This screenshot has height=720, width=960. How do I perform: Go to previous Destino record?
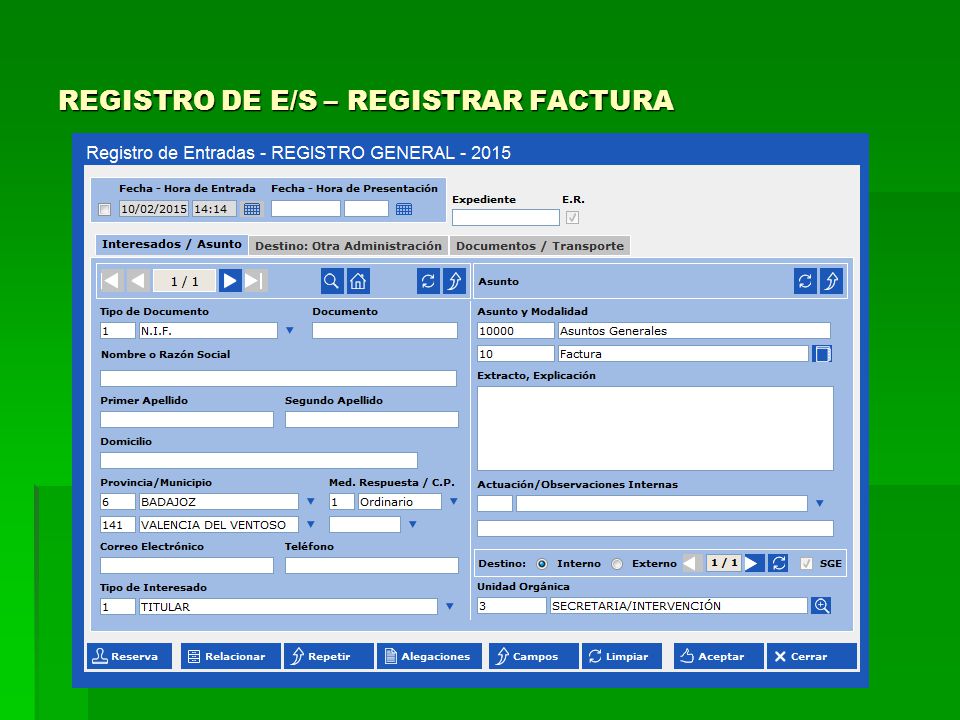point(692,563)
